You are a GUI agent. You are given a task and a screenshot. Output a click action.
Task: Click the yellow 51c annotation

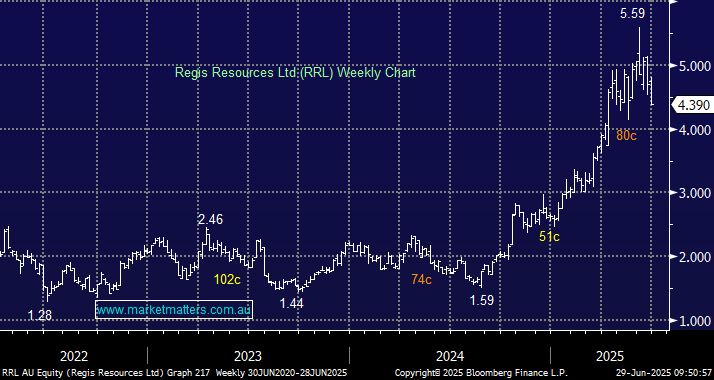549,236
